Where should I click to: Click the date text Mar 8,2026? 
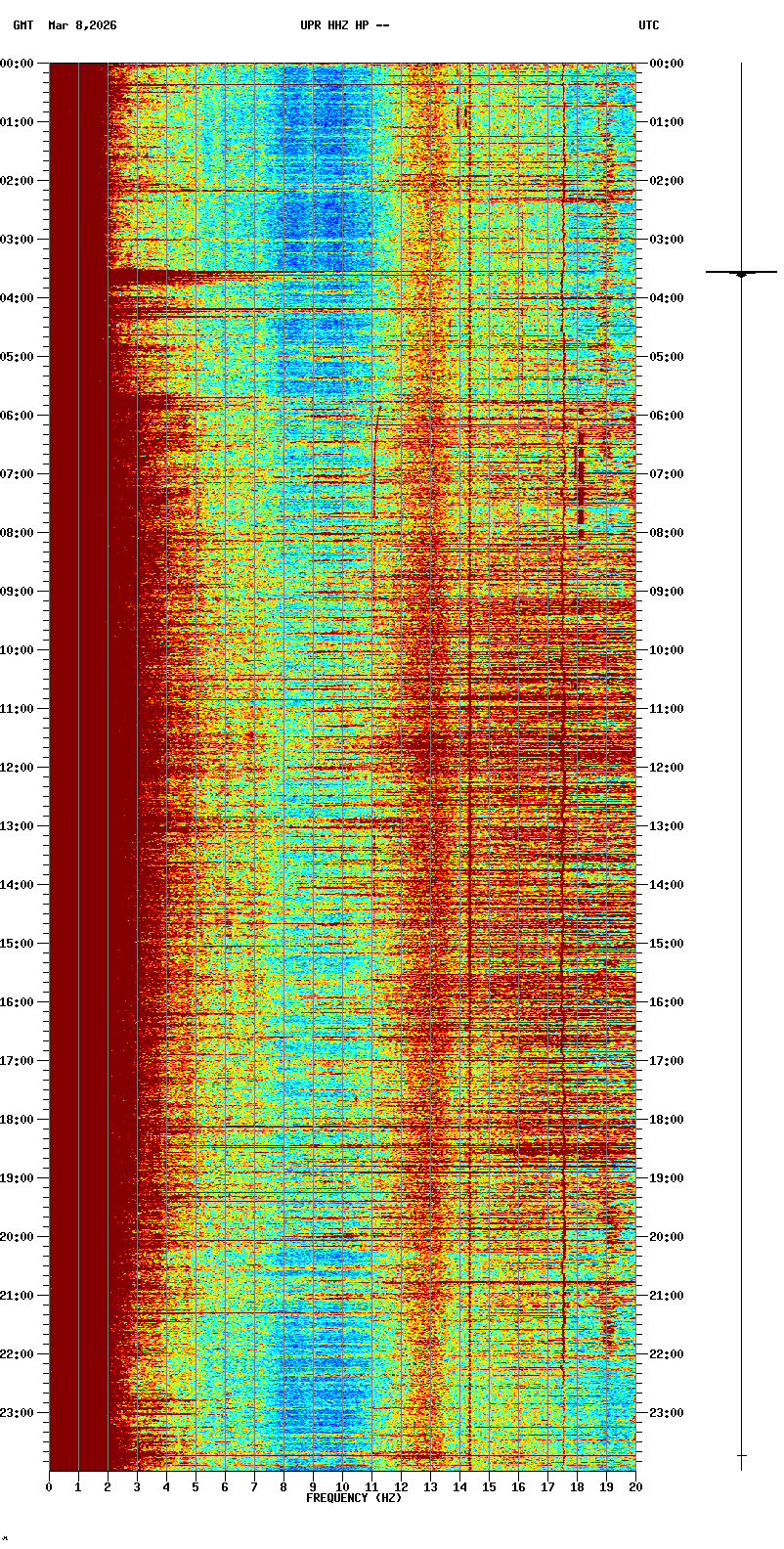pyautogui.click(x=82, y=25)
